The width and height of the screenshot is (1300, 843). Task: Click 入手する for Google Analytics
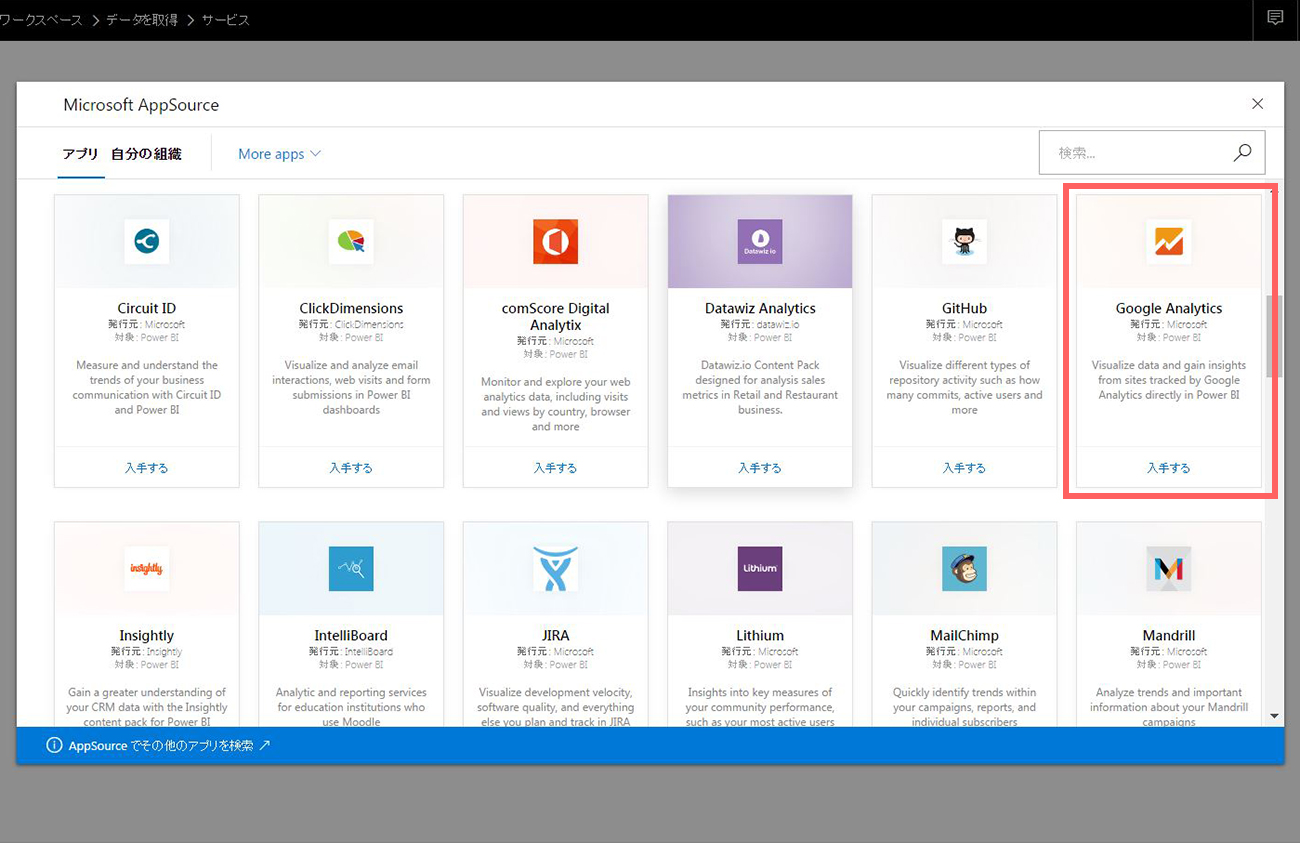pos(1168,467)
